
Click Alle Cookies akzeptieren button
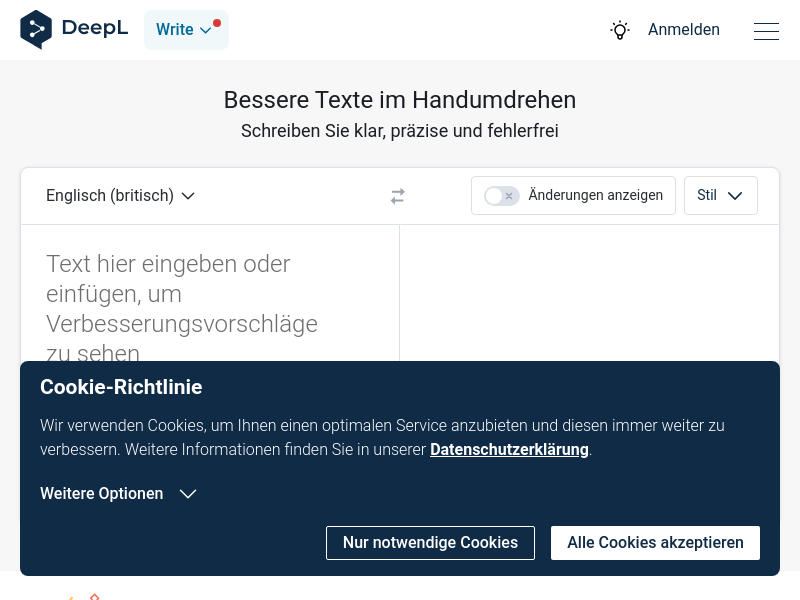(x=655, y=543)
